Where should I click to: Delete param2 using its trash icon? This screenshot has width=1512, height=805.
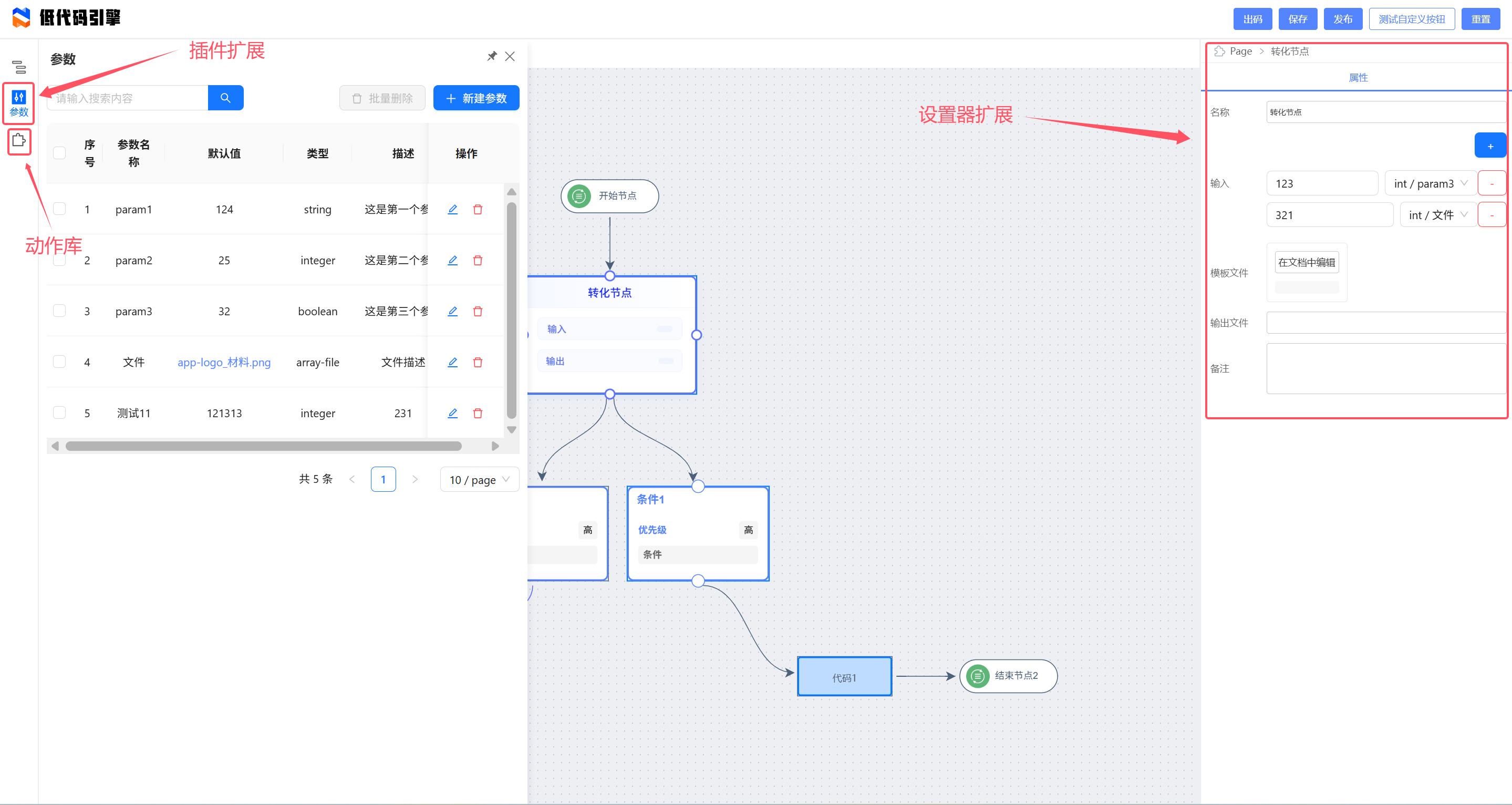click(479, 260)
